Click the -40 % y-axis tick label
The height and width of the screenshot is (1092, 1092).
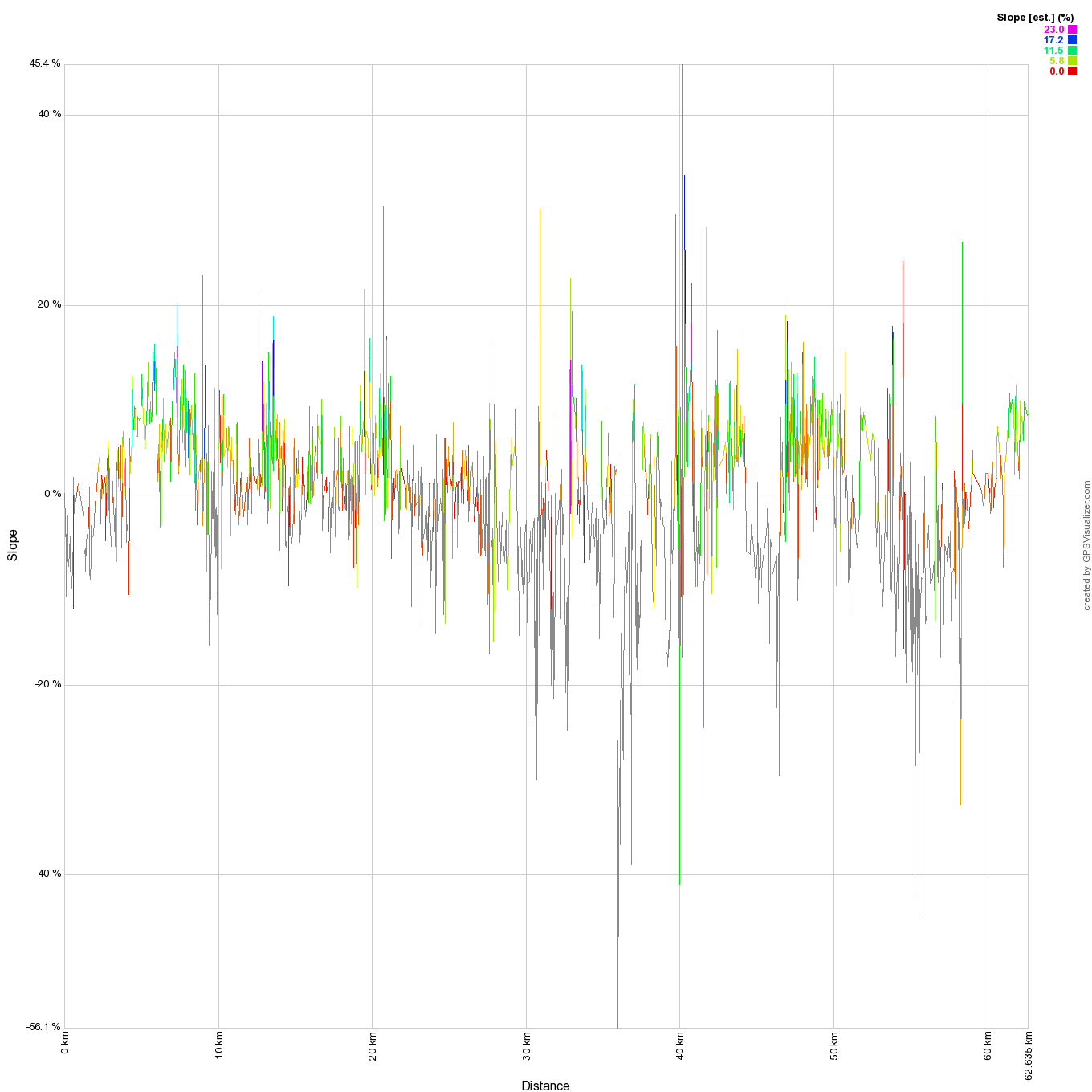click(x=47, y=874)
